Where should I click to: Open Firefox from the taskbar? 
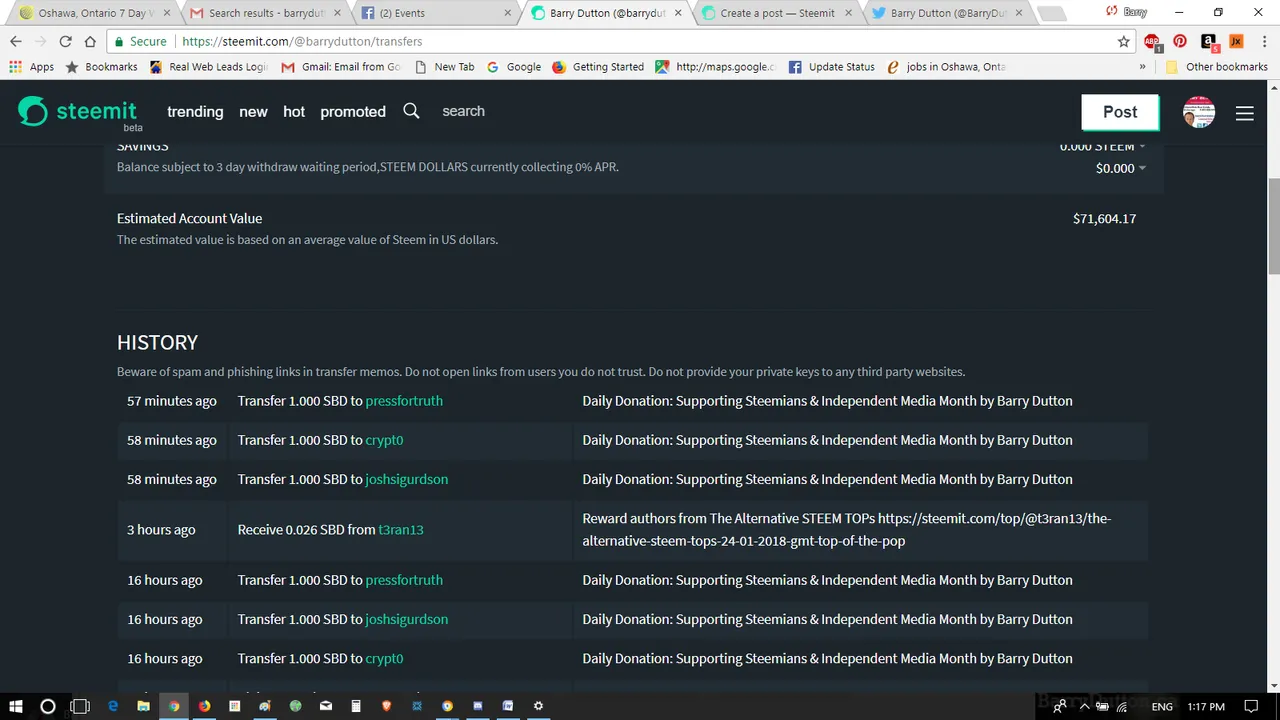pos(204,706)
